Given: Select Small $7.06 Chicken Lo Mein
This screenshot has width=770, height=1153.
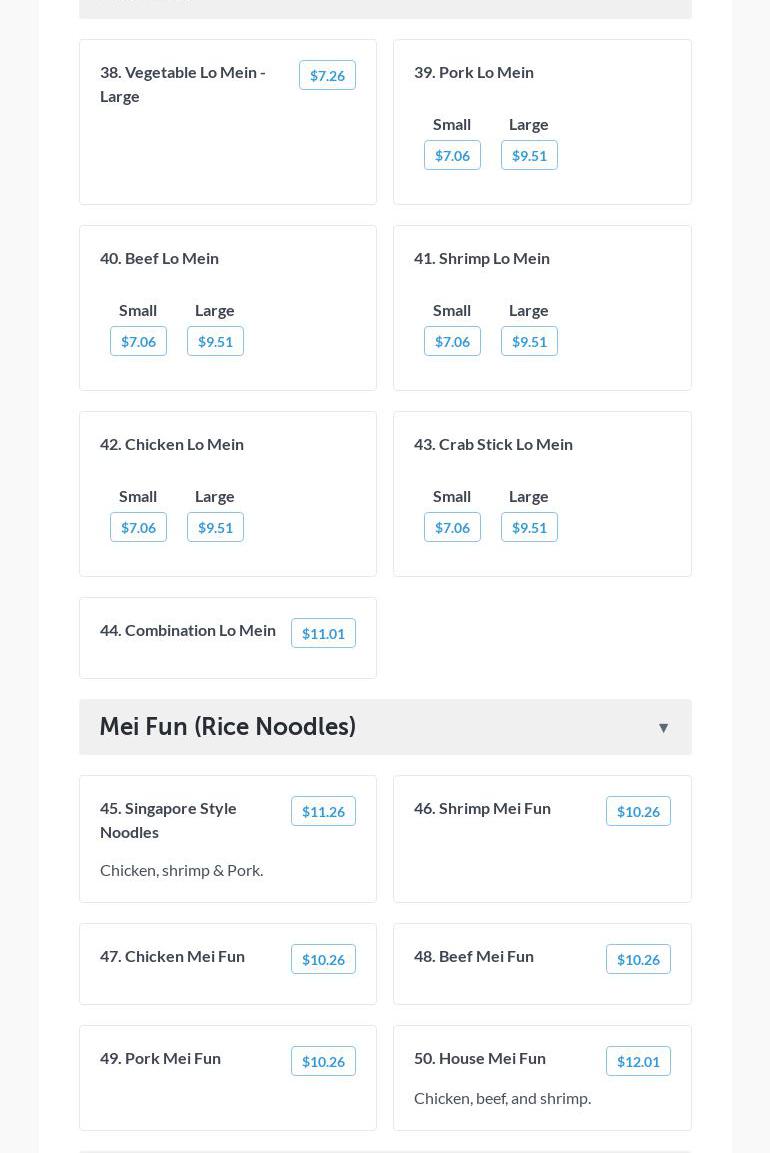Looking at the screenshot, I should (x=138, y=528).
